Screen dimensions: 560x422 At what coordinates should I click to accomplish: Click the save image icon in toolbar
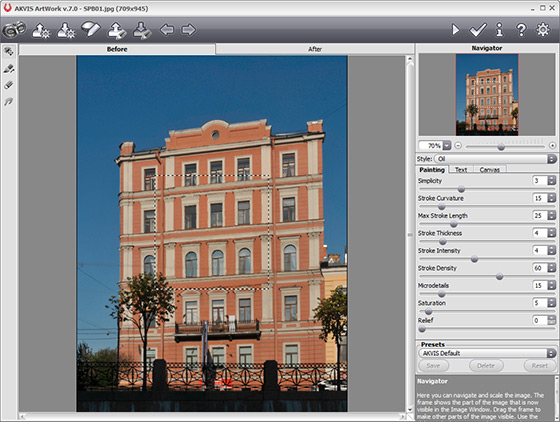tap(66, 30)
